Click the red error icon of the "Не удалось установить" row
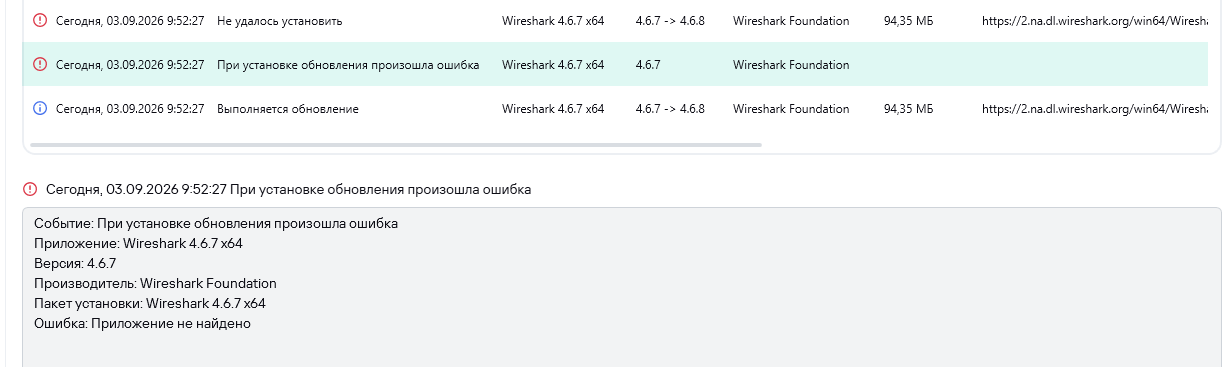The height and width of the screenshot is (367, 1227). (40, 20)
